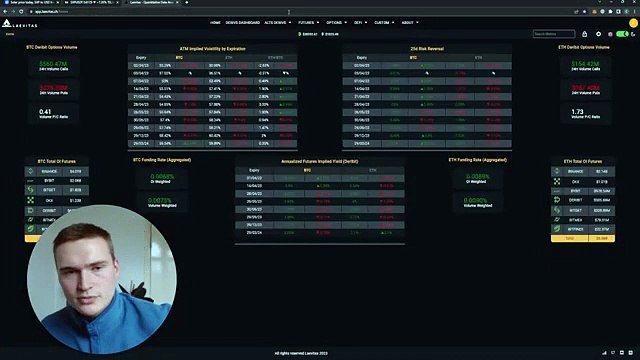This screenshot has height=360, width=640.
Task: Expand the FUTURES dropdown menu
Action: pyautogui.click(x=308, y=22)
